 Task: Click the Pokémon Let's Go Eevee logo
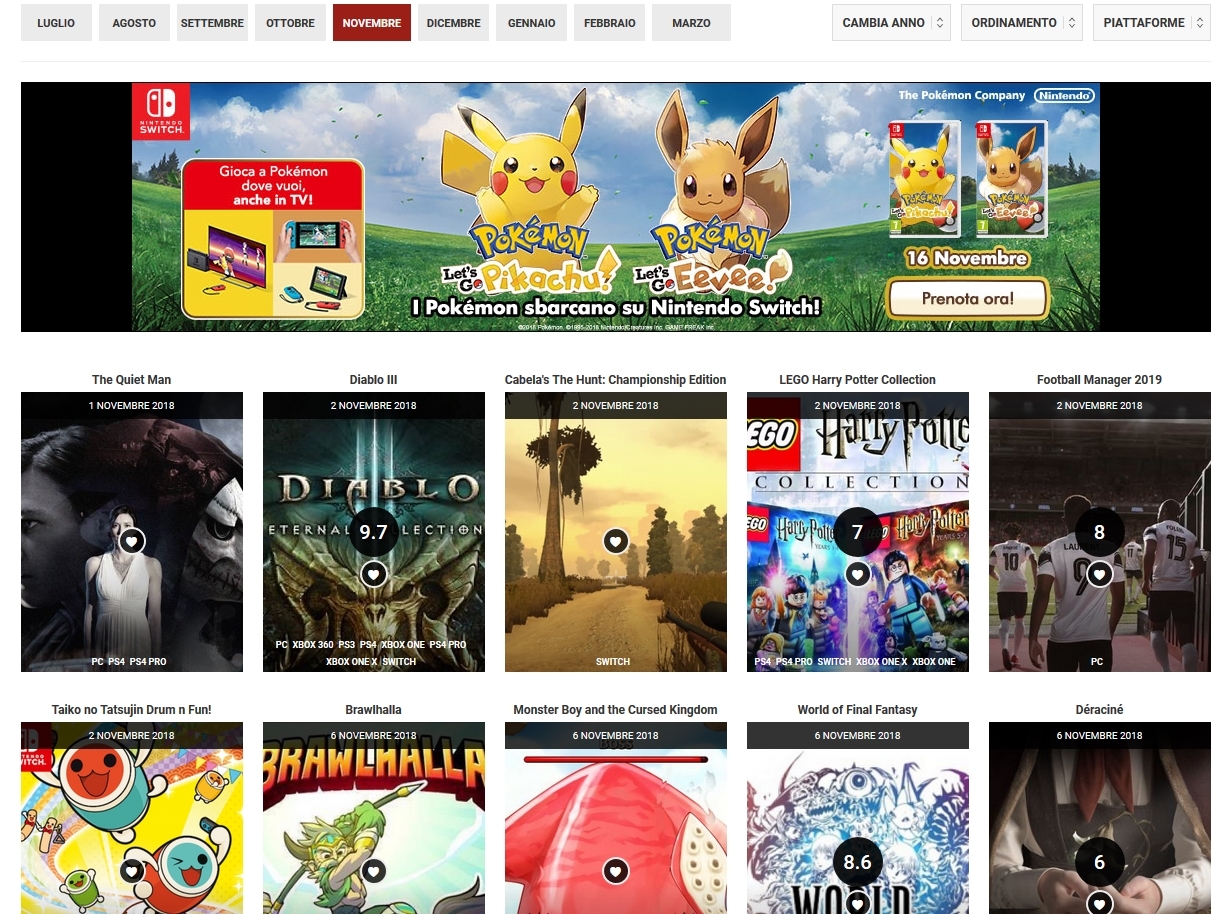[716, 255]
